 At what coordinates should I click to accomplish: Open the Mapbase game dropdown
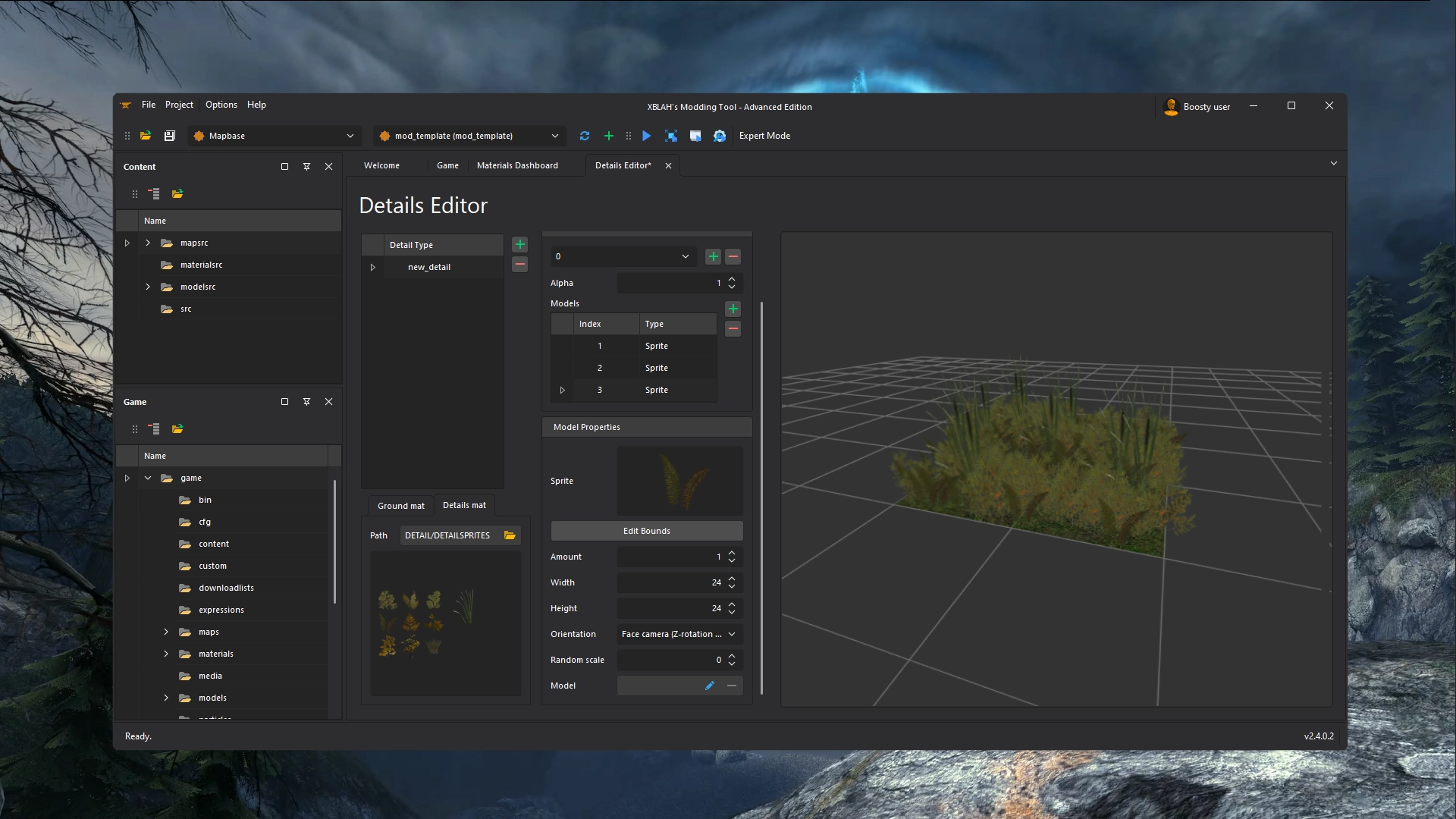click(275, 136)
